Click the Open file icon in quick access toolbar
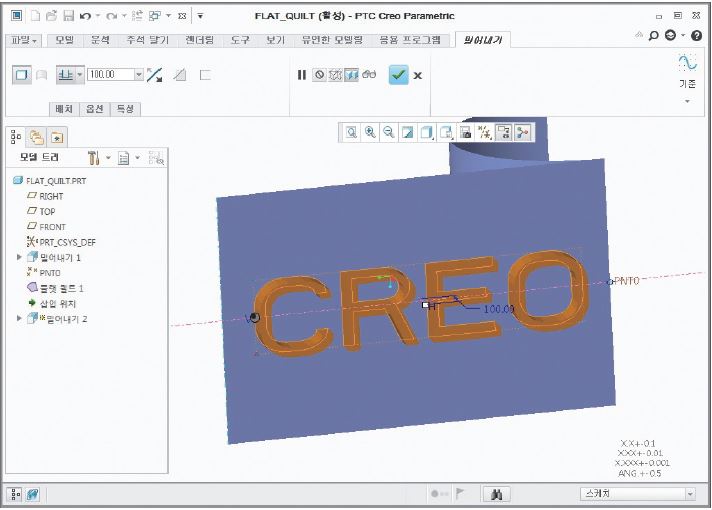 (x=51, y=16)
